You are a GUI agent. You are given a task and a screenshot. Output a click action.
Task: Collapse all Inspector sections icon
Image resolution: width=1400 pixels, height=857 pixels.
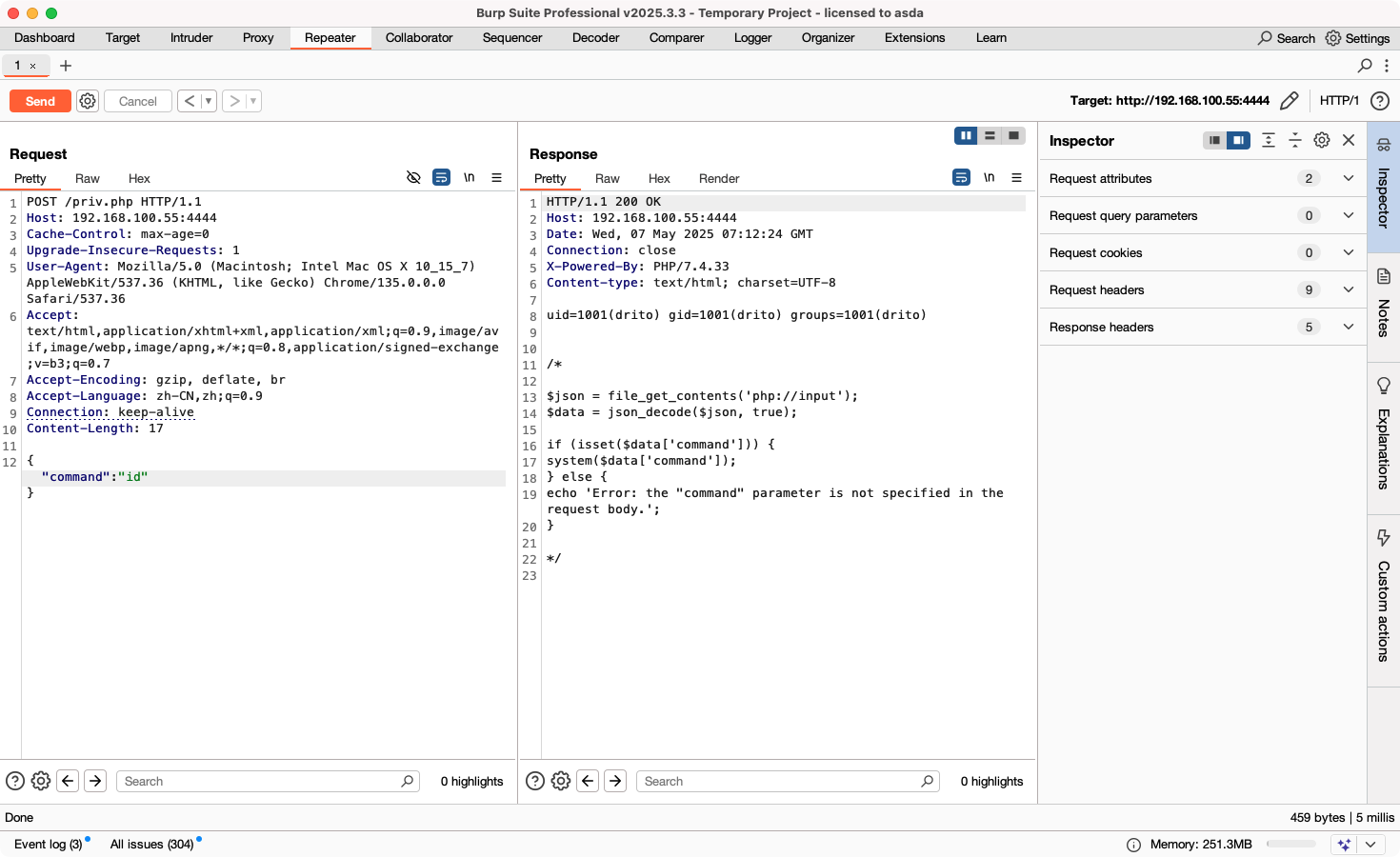(1295, 140)
